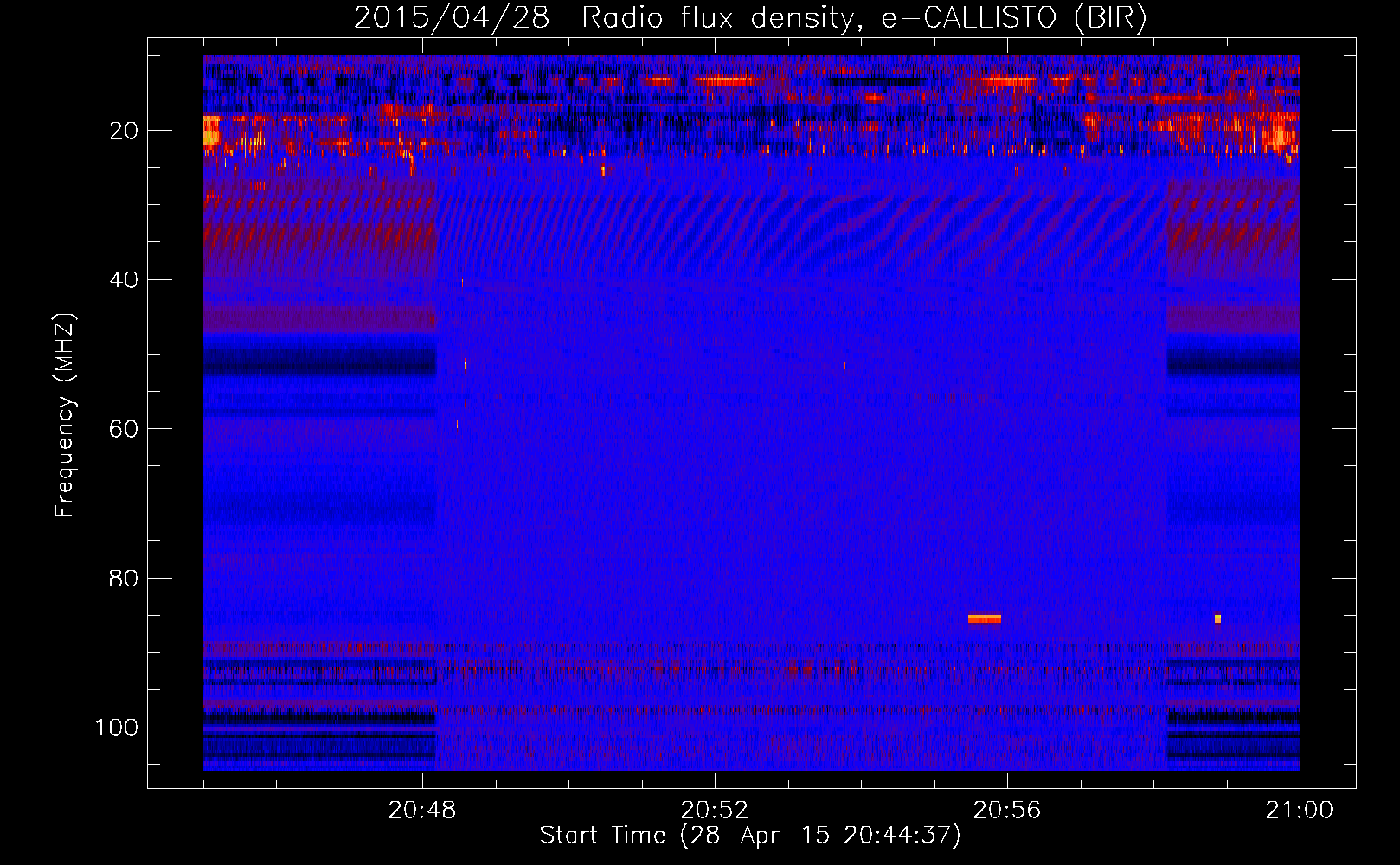Click the small yellow spot after 20:58

[1217, 618]
